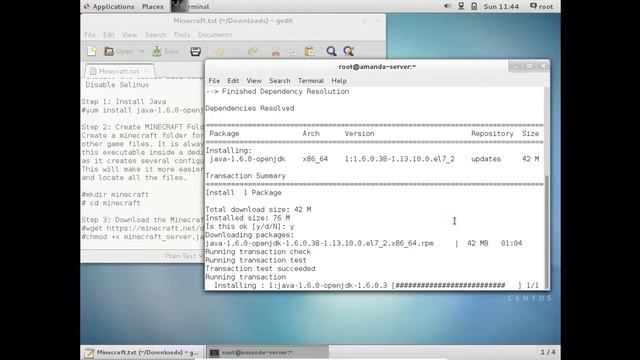The width and height of the screenshot is (640, 360).
Task: Open the Places menu in top panel
Action: click(x=153, y=7)
